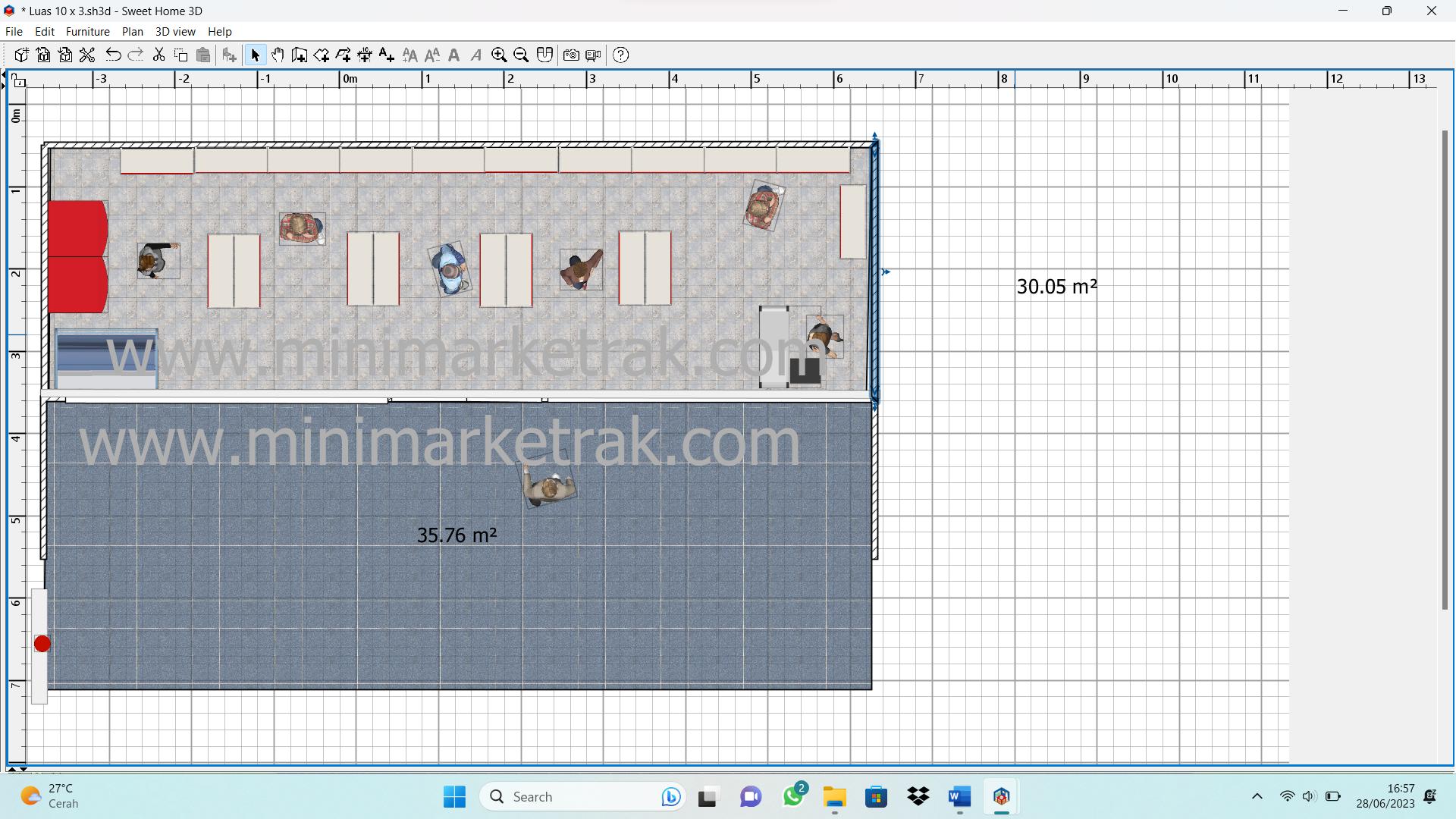The height and width of the screenshot is (819, 1456).
Task: Click the Sweet Home 3D taskbar icon
Action: pyautogui.click(x=1000, y=796)
